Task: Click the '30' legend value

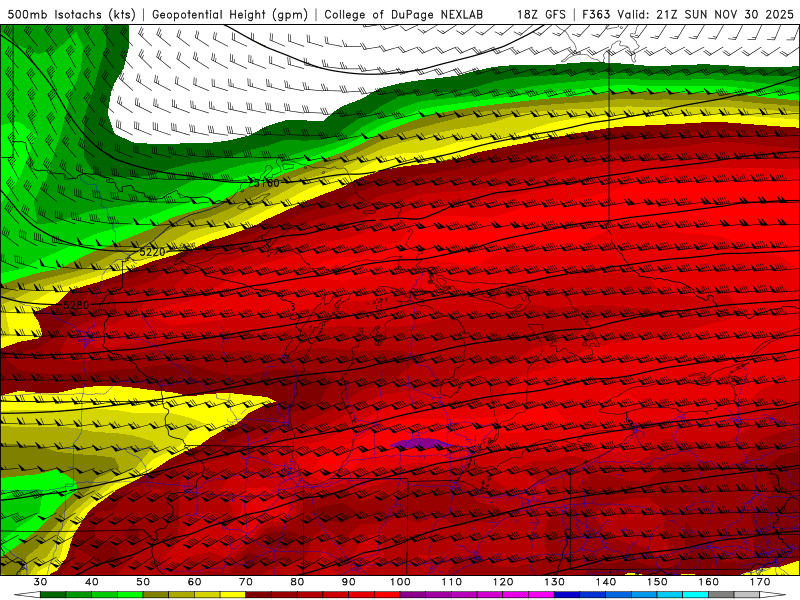Action: point(40,582)
